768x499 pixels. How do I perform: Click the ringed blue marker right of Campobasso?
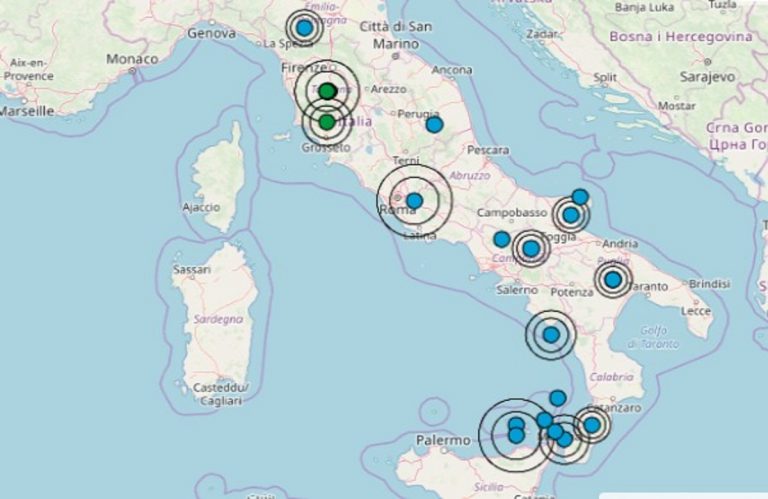(x=571, y=214)
